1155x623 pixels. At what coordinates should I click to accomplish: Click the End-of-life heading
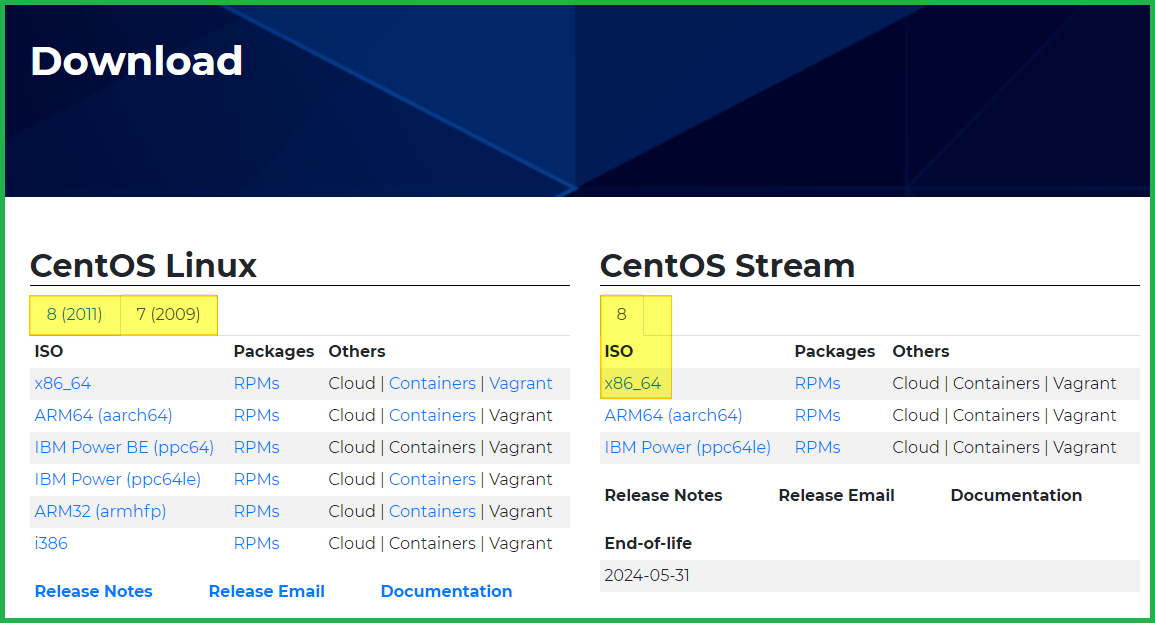648,543
